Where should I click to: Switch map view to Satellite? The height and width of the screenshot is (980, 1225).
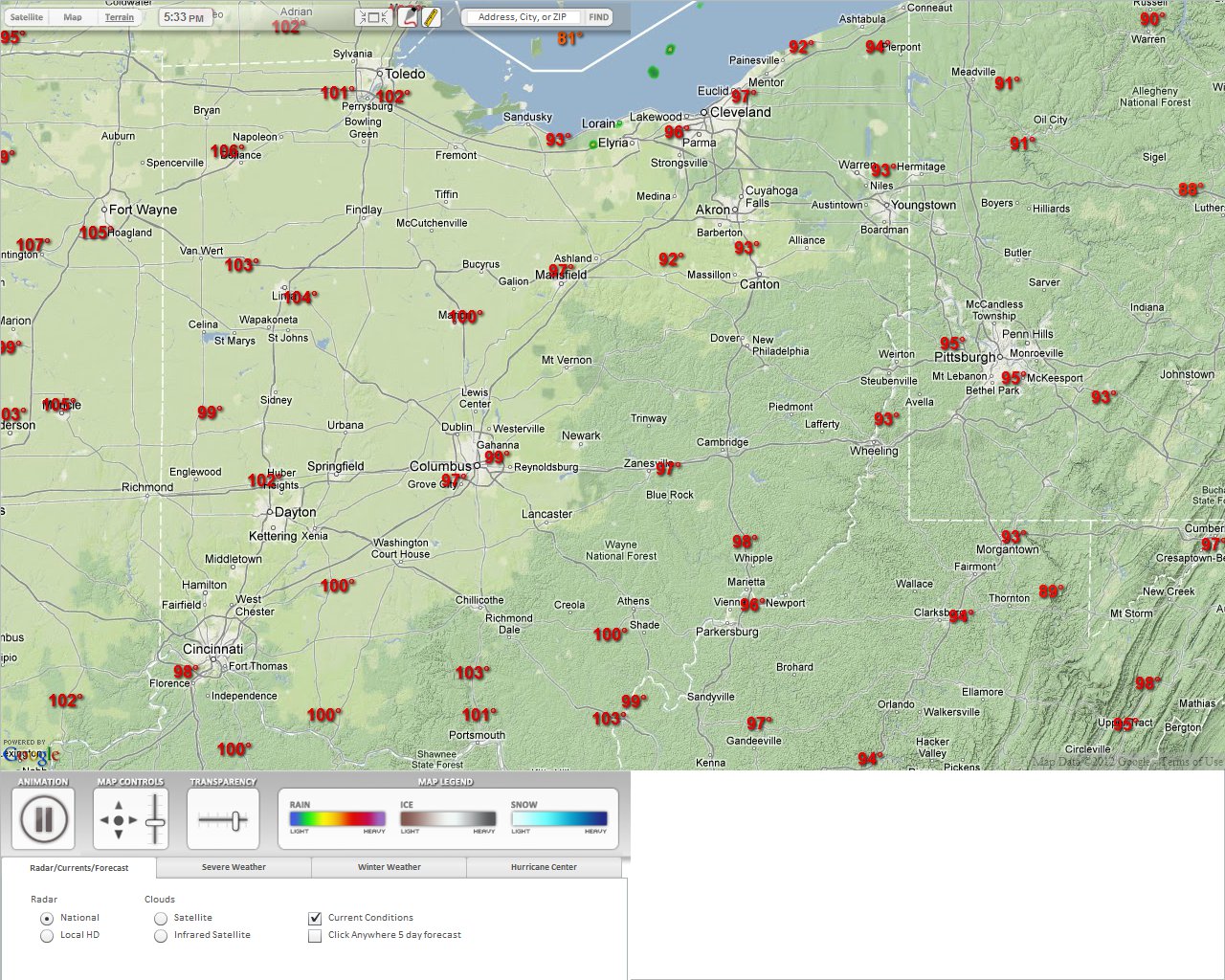27,17
